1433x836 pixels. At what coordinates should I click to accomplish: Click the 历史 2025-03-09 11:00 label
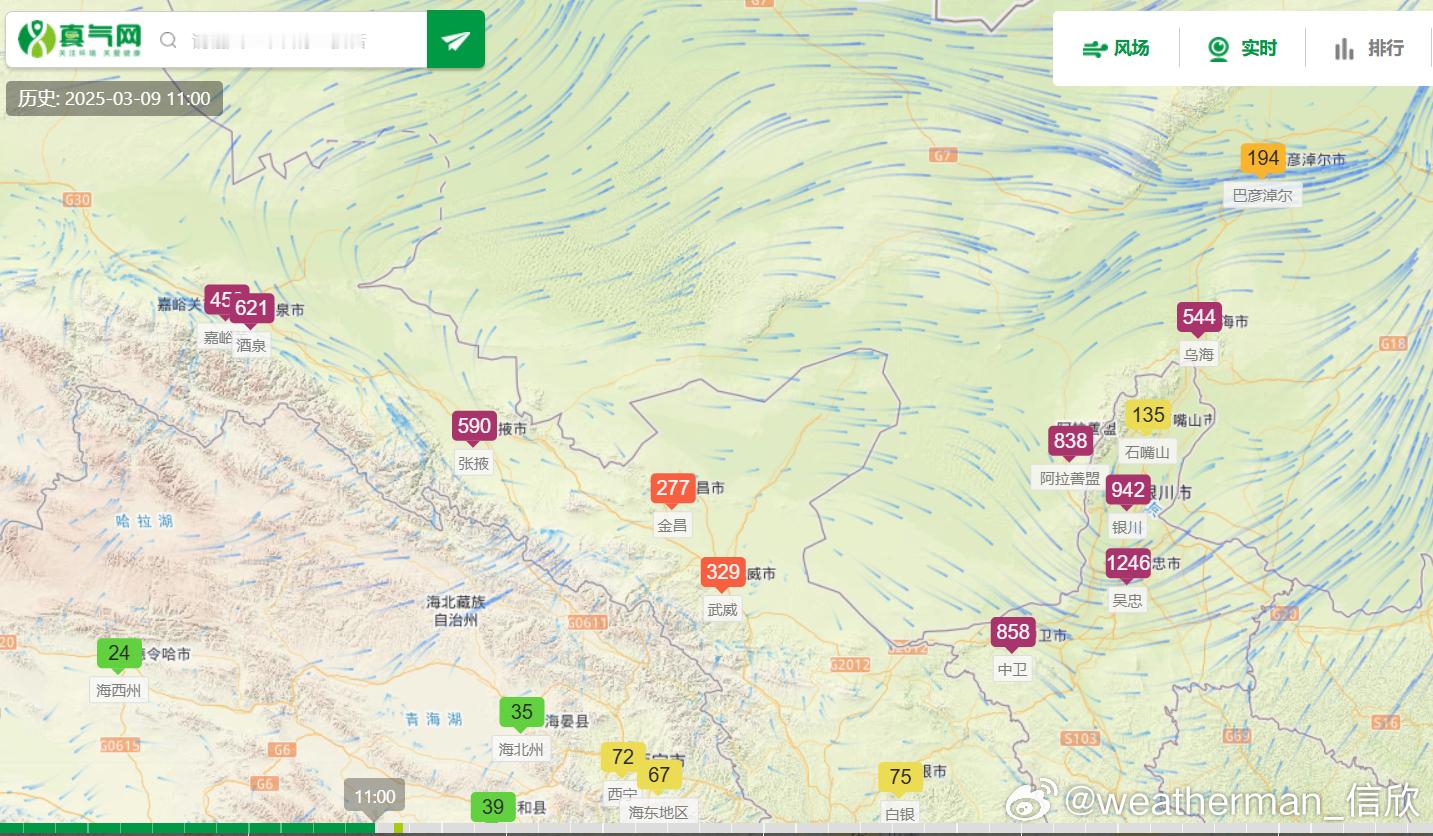tap(114, 98)
